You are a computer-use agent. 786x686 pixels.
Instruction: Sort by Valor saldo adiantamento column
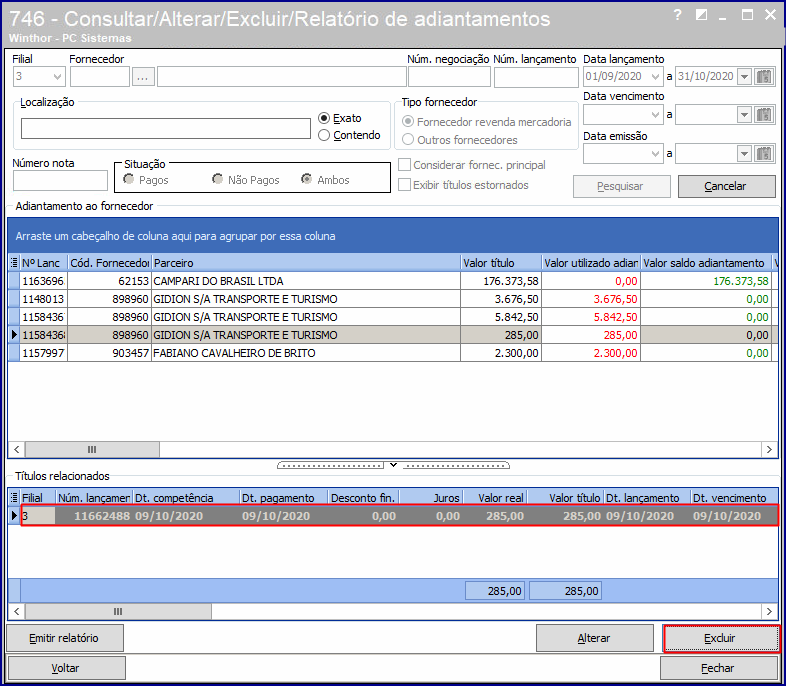click(x=706, y=263)
